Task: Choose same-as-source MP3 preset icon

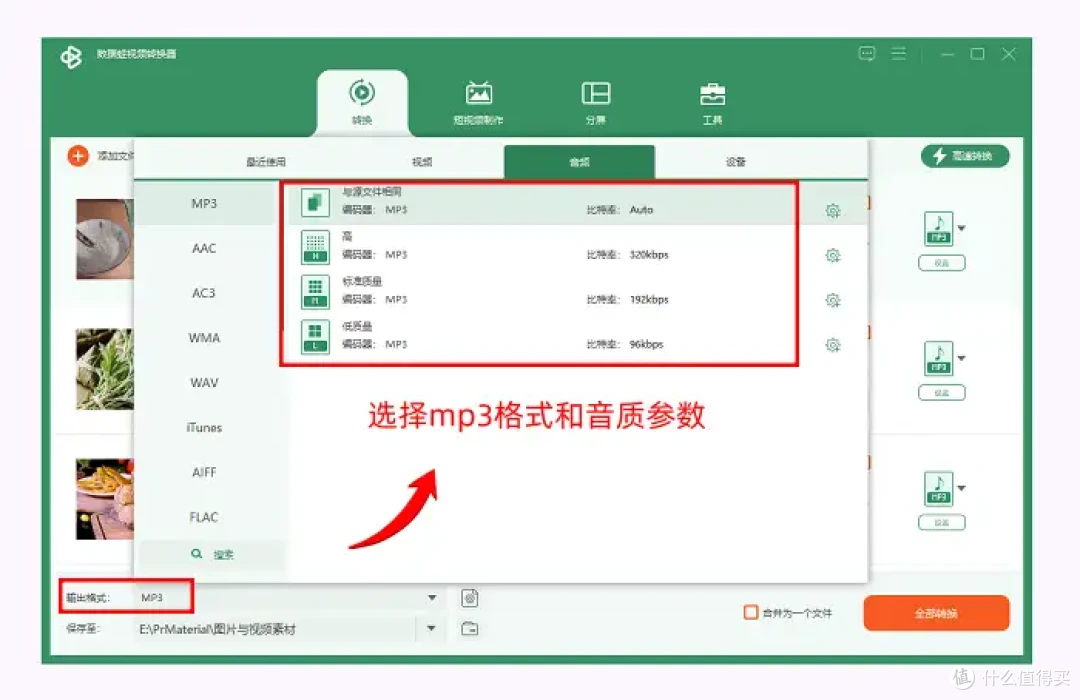Action: coord(315,203)
